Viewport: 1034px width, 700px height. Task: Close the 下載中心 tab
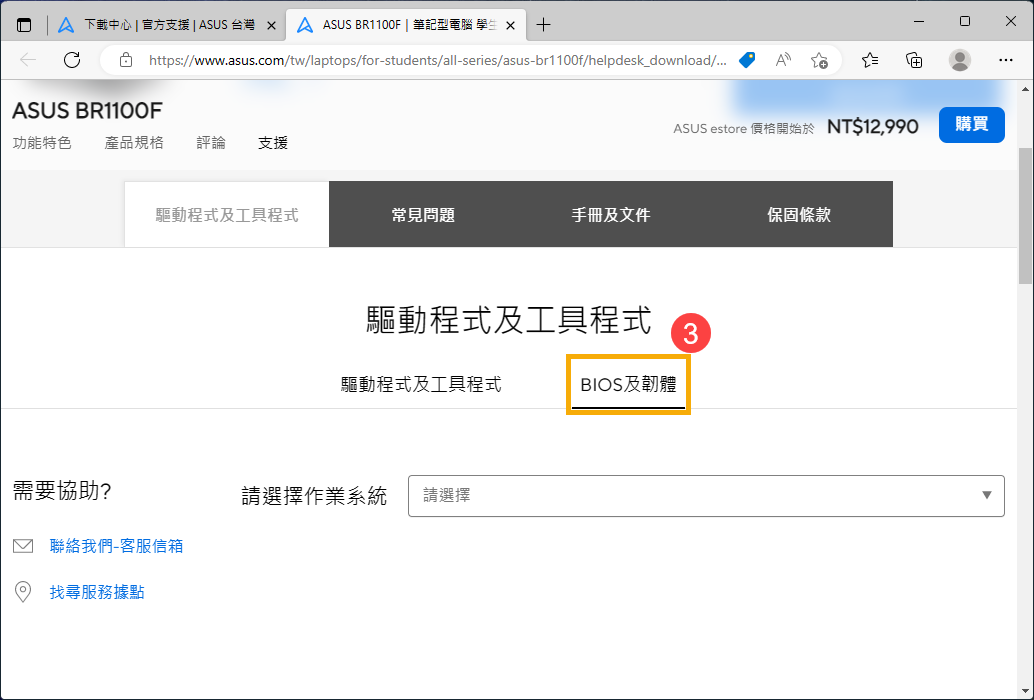point(271,25)
